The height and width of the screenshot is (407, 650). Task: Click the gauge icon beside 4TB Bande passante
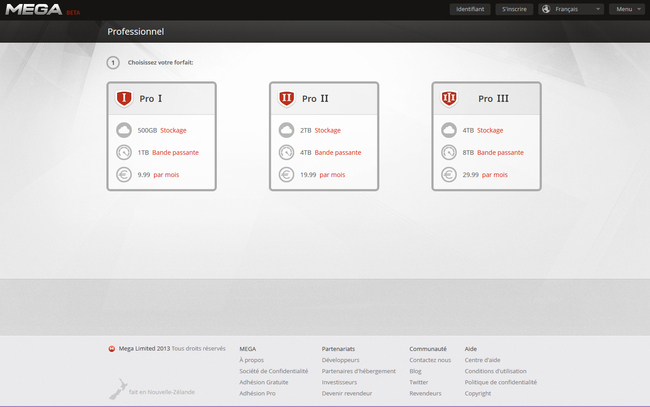[x=286, y=153]
